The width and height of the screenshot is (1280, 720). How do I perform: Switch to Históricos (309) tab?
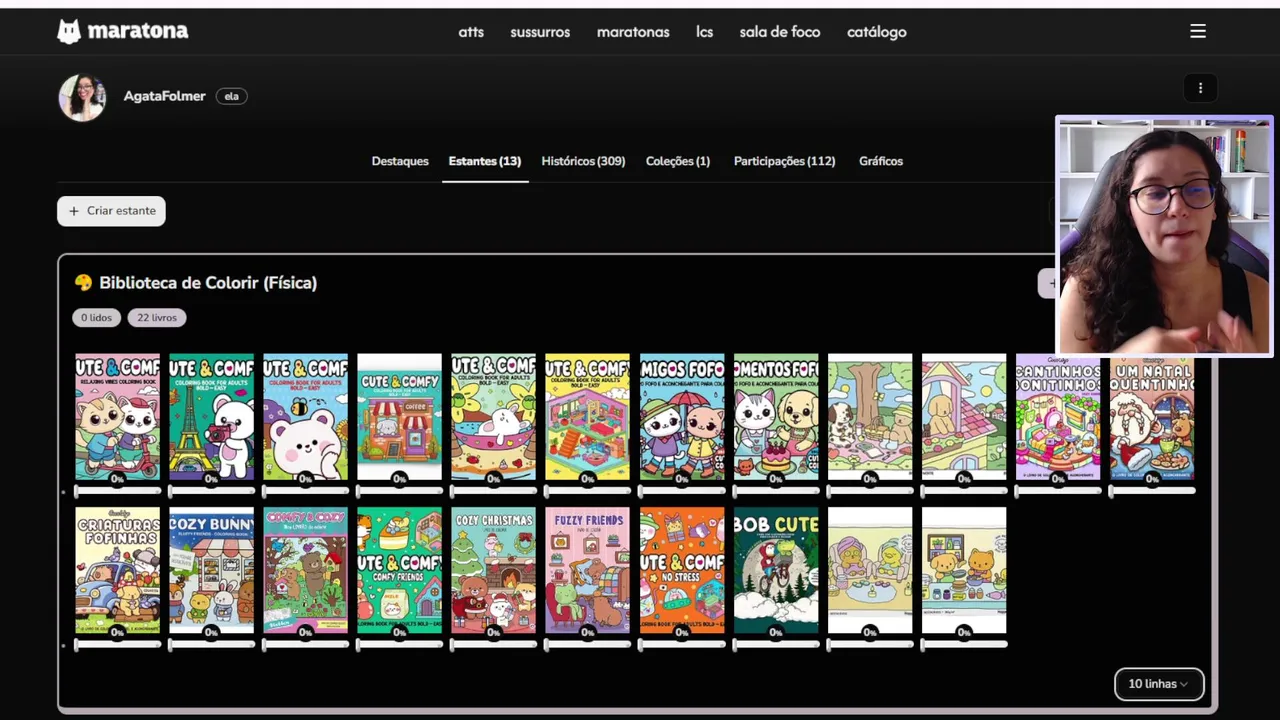[x=583, y=161]
